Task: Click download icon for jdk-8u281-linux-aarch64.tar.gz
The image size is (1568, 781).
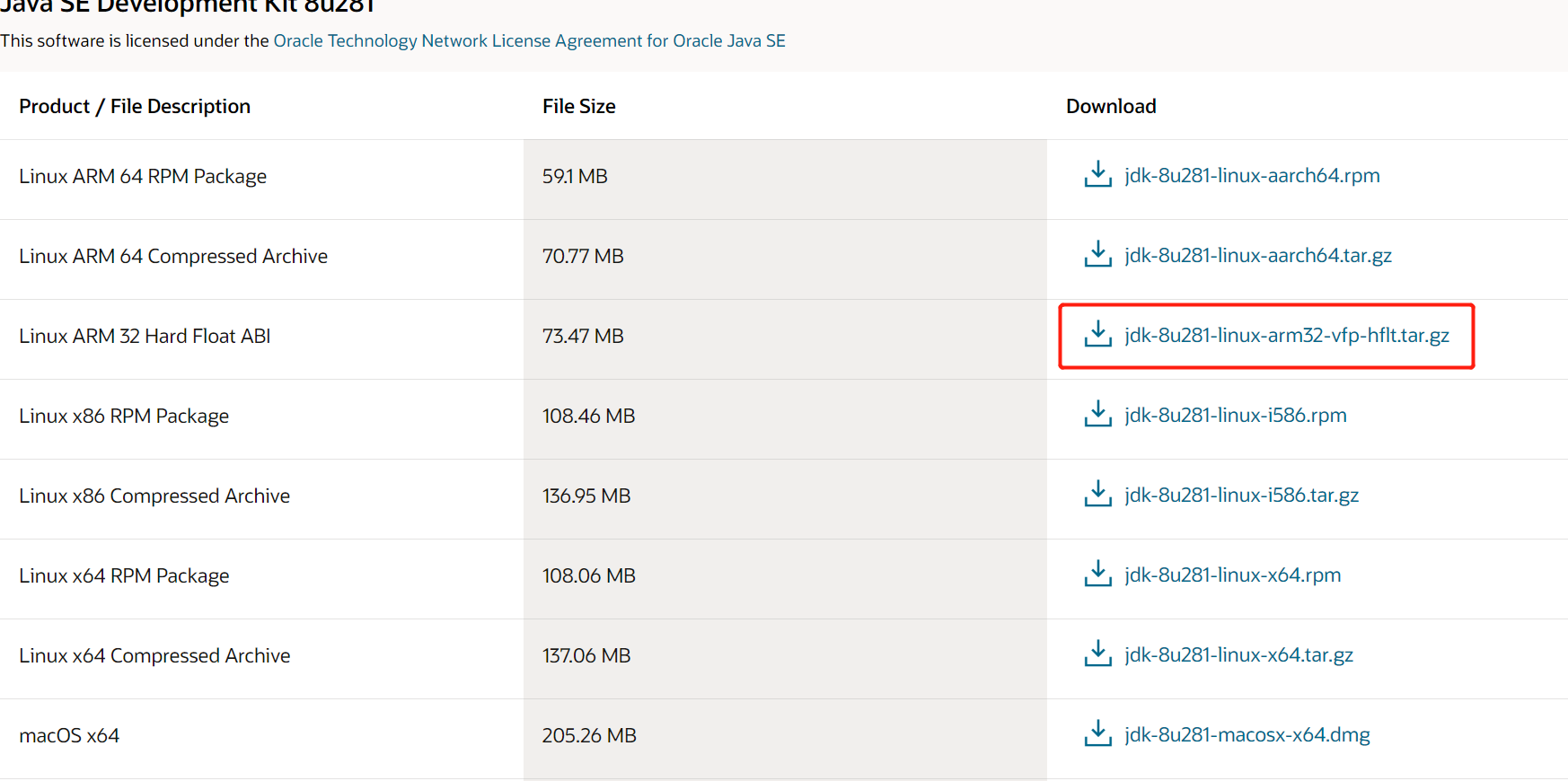Action: pyautogui.click(x=1097, y=254)
